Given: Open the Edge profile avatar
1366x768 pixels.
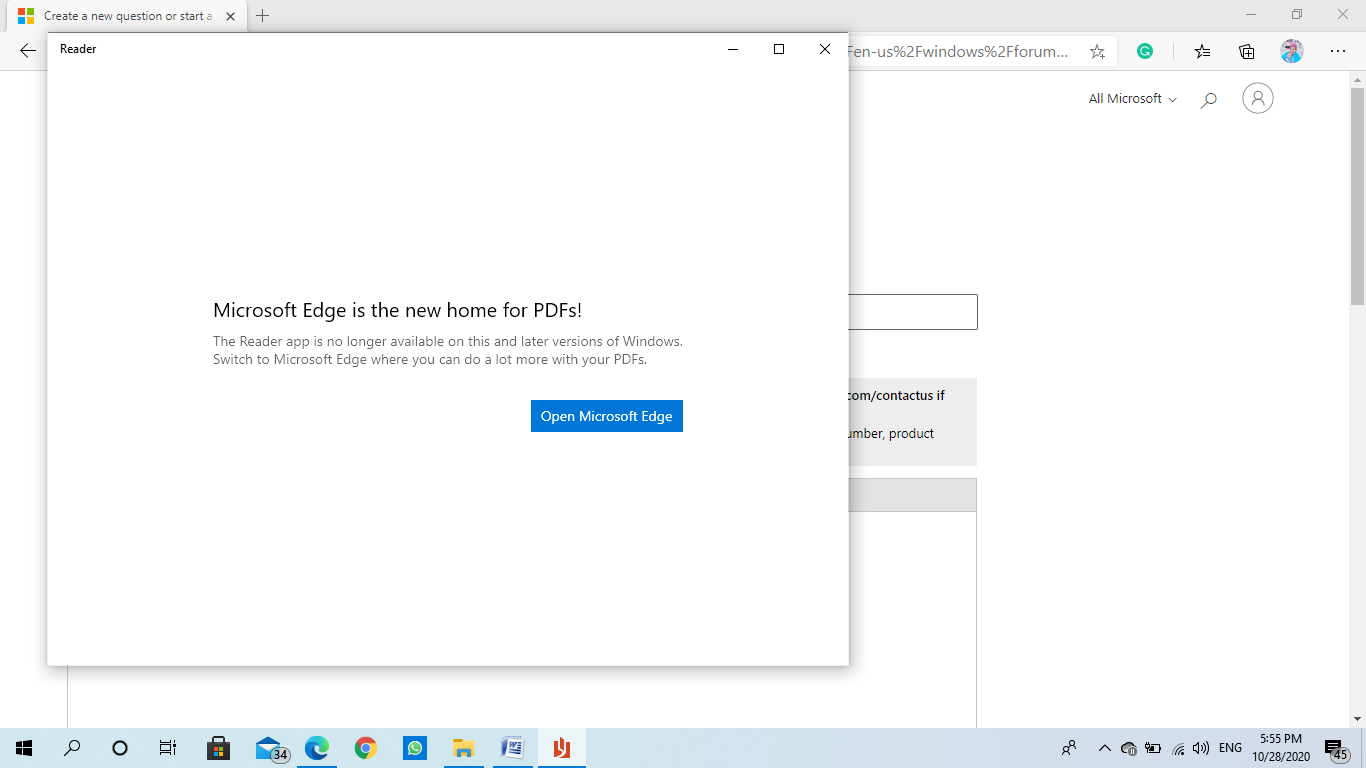Looking at the screenshot, I should pos(1292,51).
